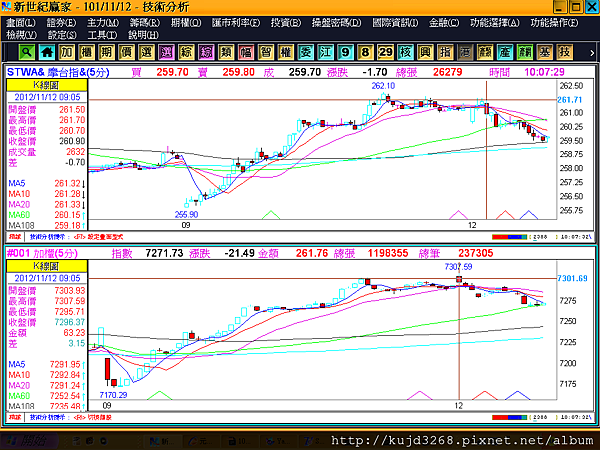Open the yellow 綜 toolbar icon

coord(186,52)
